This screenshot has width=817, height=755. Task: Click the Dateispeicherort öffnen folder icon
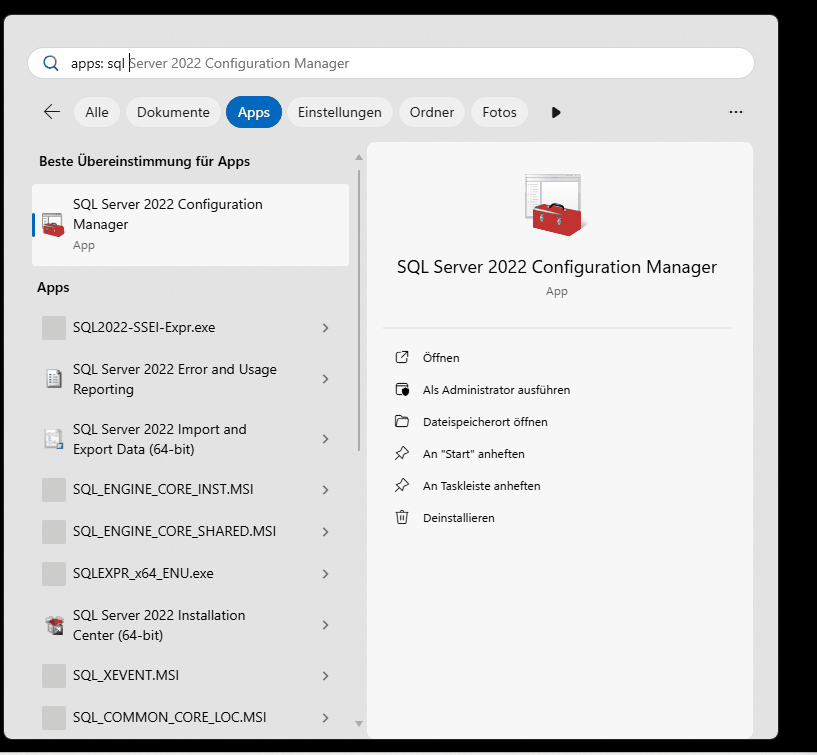[x=402, y=422]
